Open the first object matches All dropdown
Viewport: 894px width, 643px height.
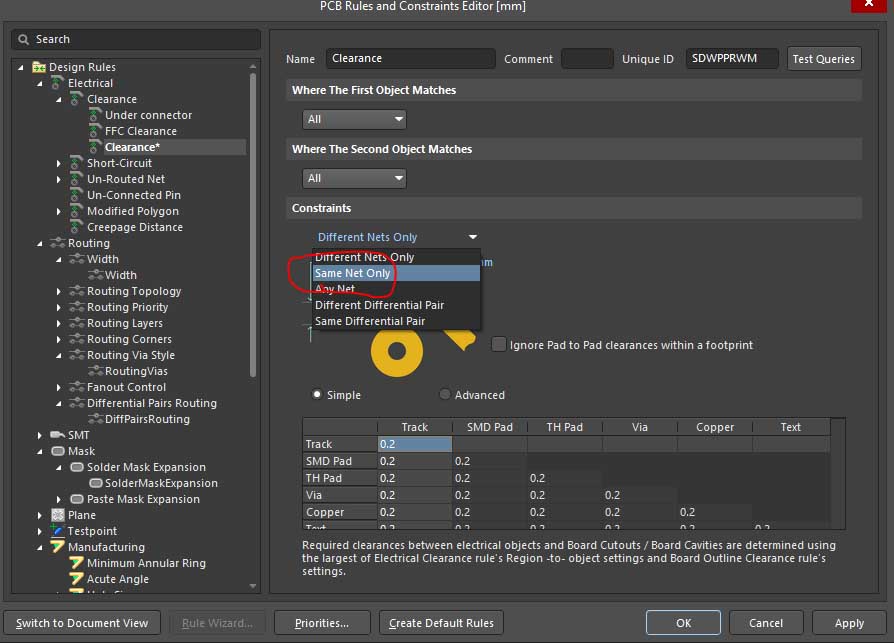point(354,119)
